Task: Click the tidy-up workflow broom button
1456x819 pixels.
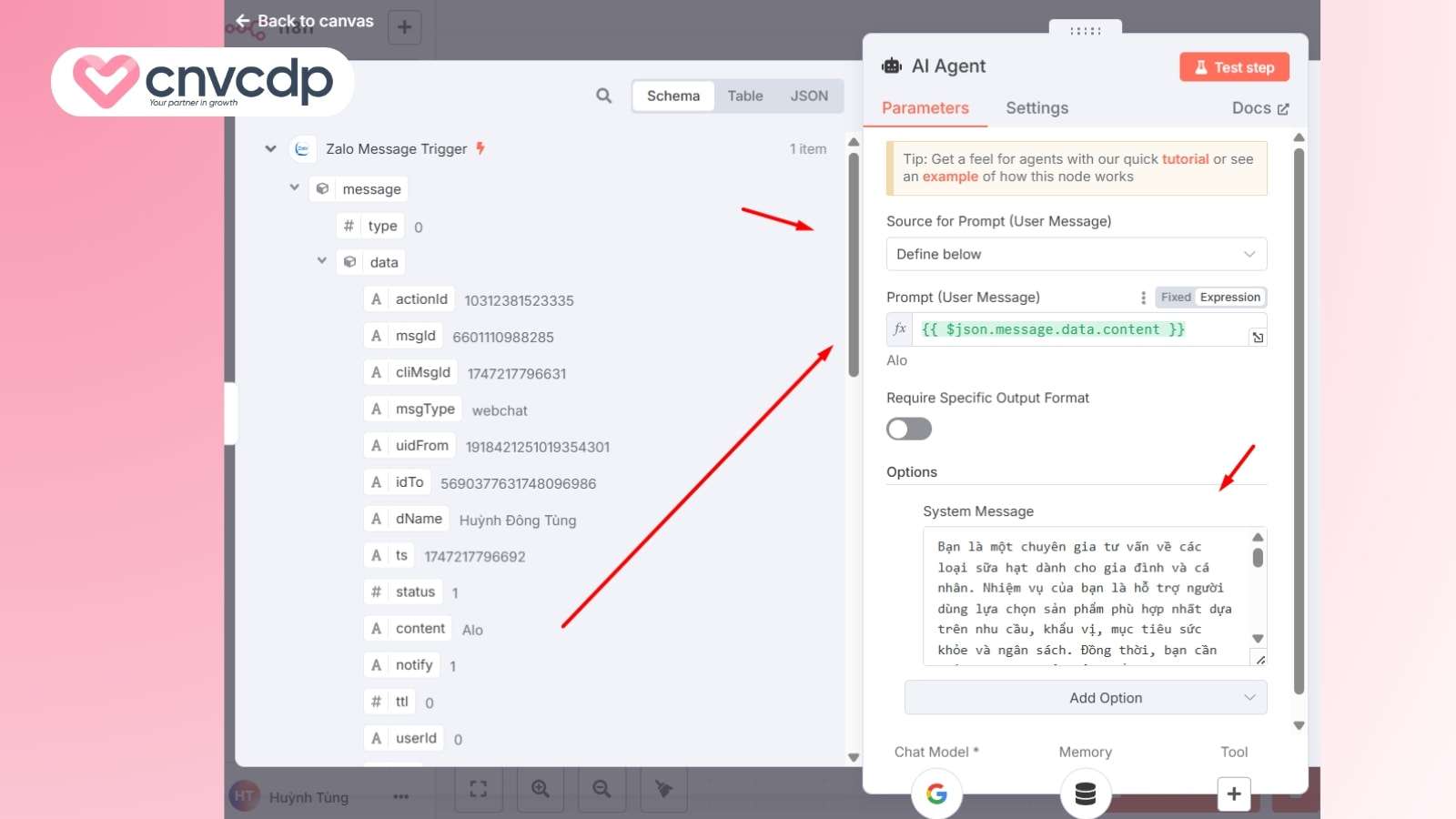Action: click(663, 789)
